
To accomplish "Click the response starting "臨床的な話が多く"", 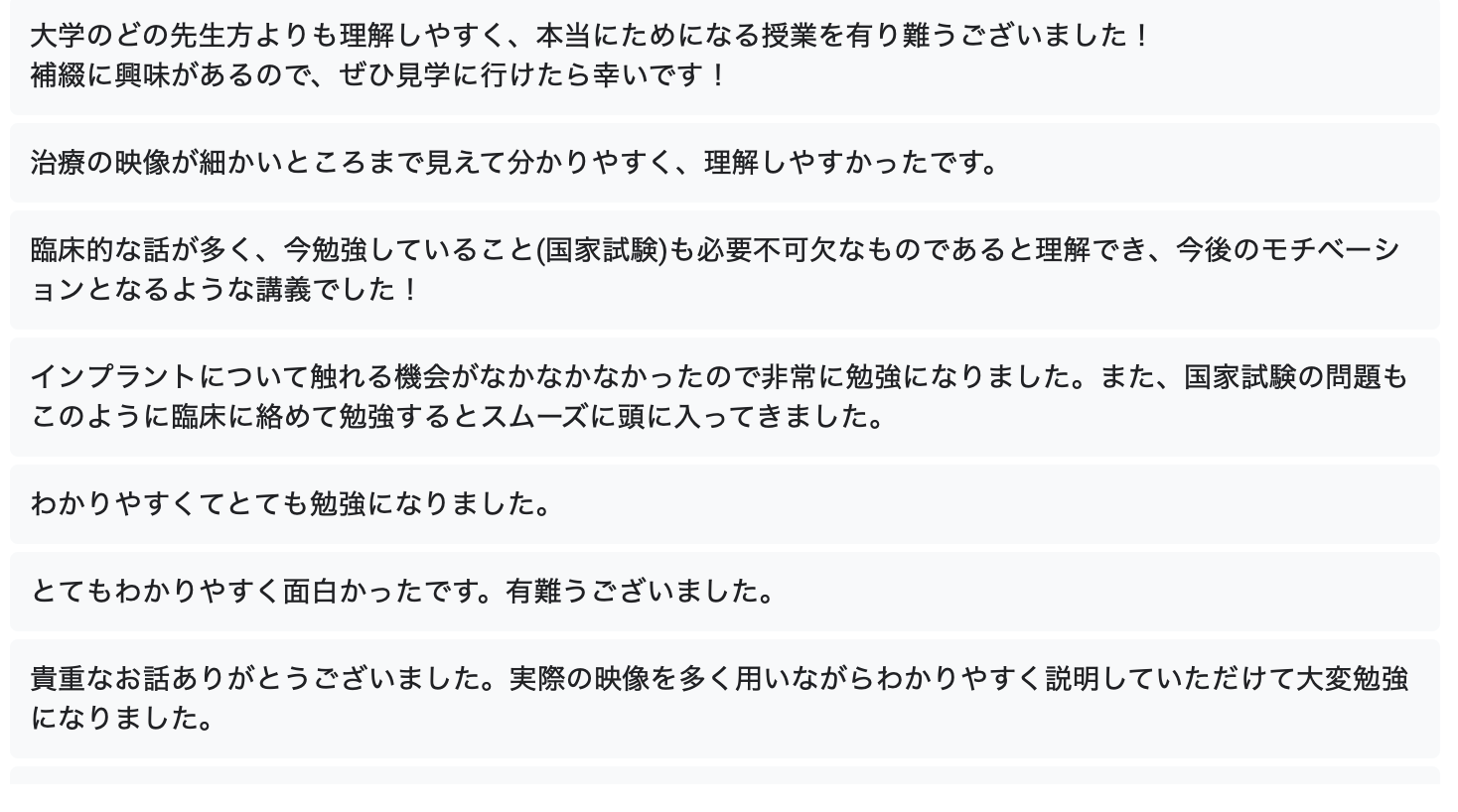I will coord(724,270).
